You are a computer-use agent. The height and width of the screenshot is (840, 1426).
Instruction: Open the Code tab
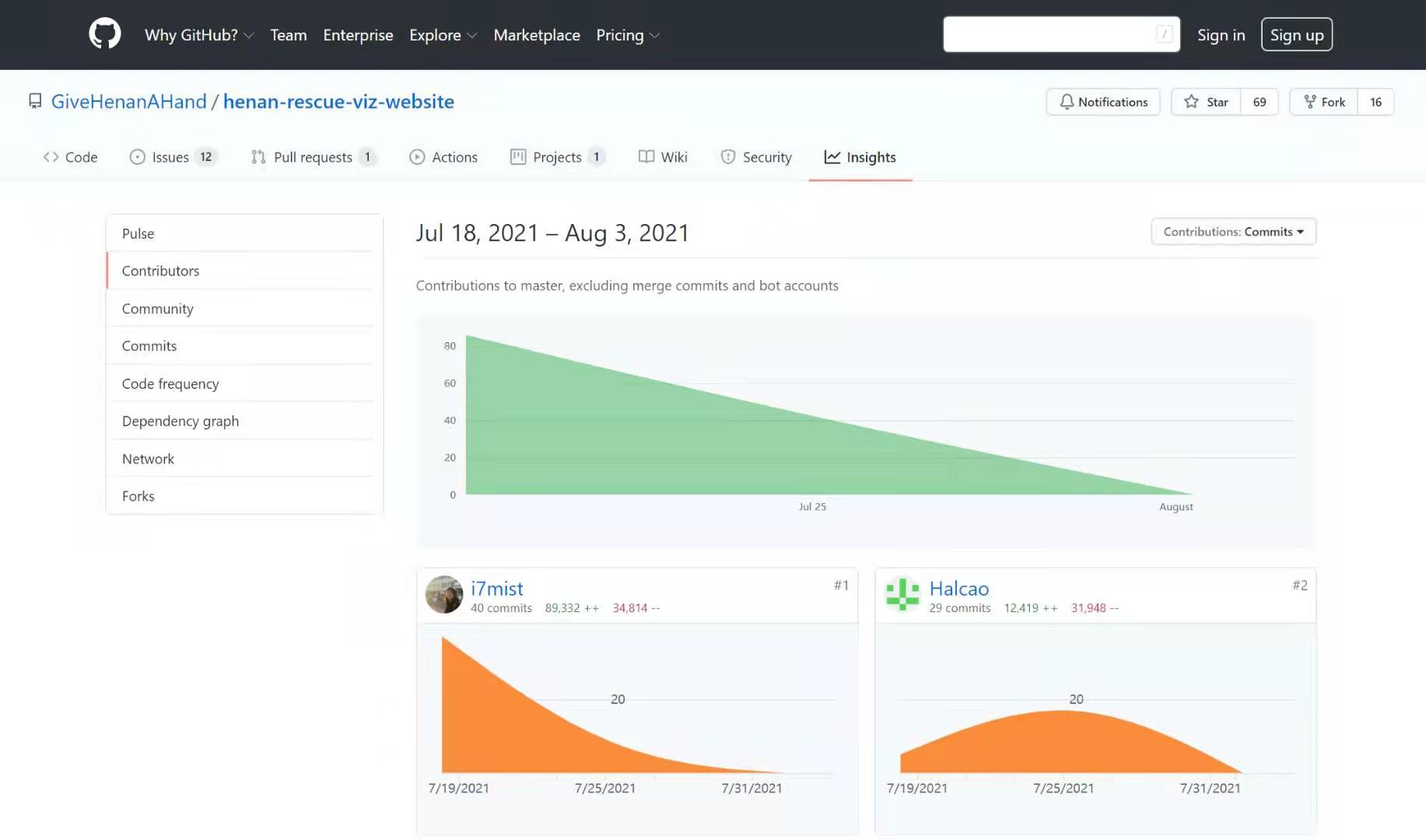pyautogui.click(x=71, y=157)
